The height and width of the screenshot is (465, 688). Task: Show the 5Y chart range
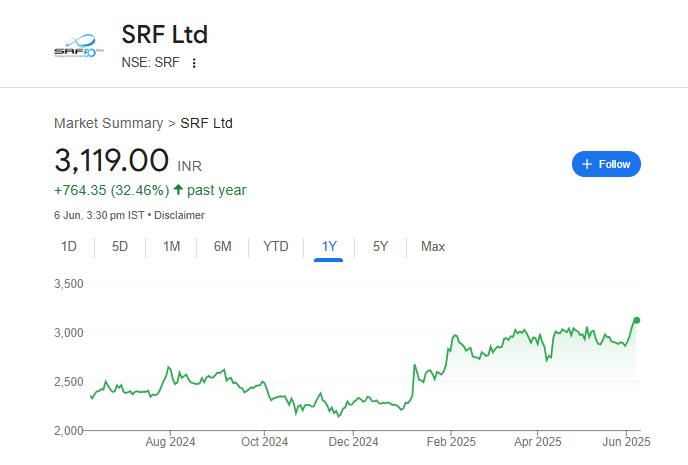point(380,247)
